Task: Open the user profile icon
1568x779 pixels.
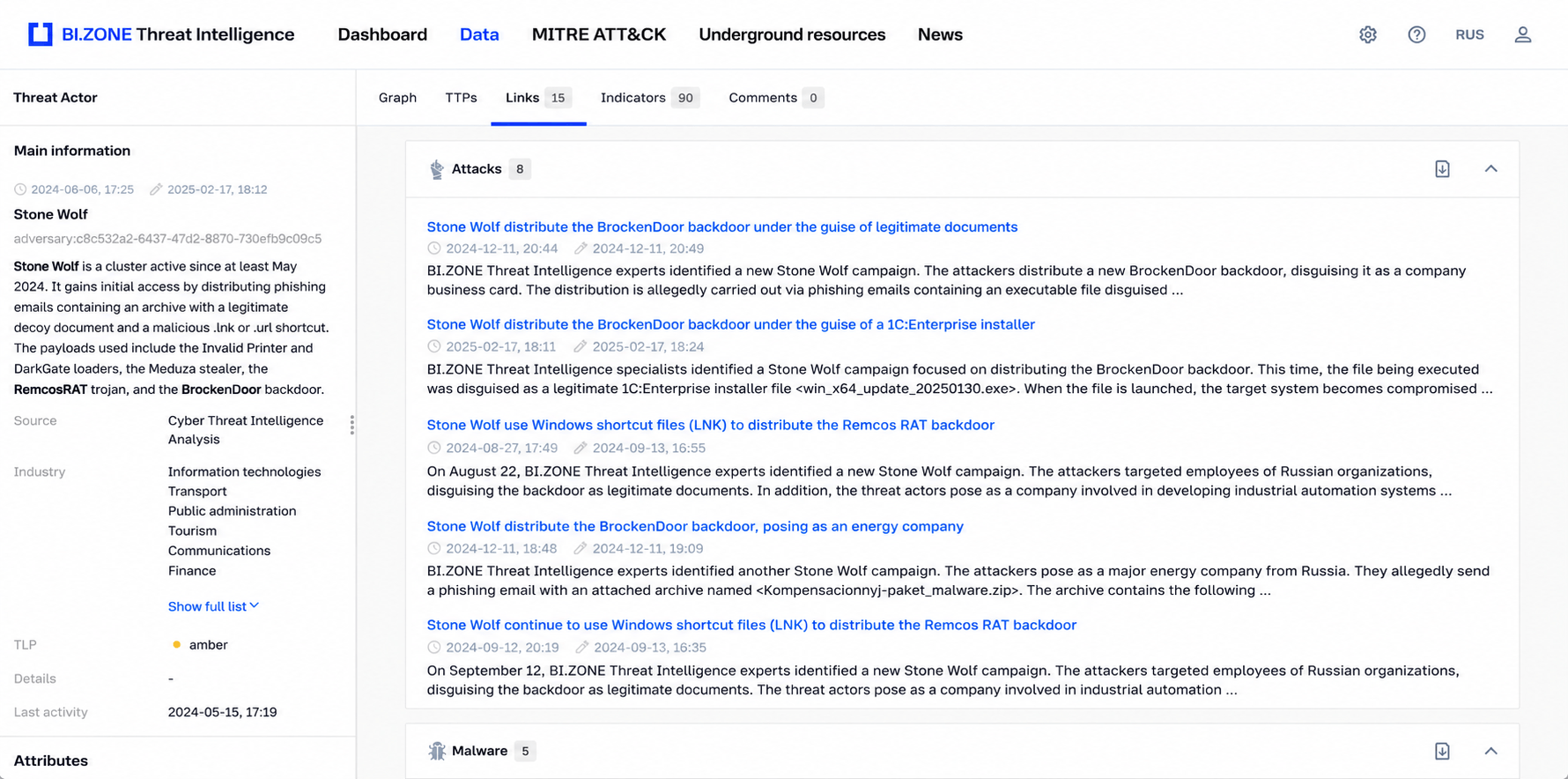Action: 1523,34
